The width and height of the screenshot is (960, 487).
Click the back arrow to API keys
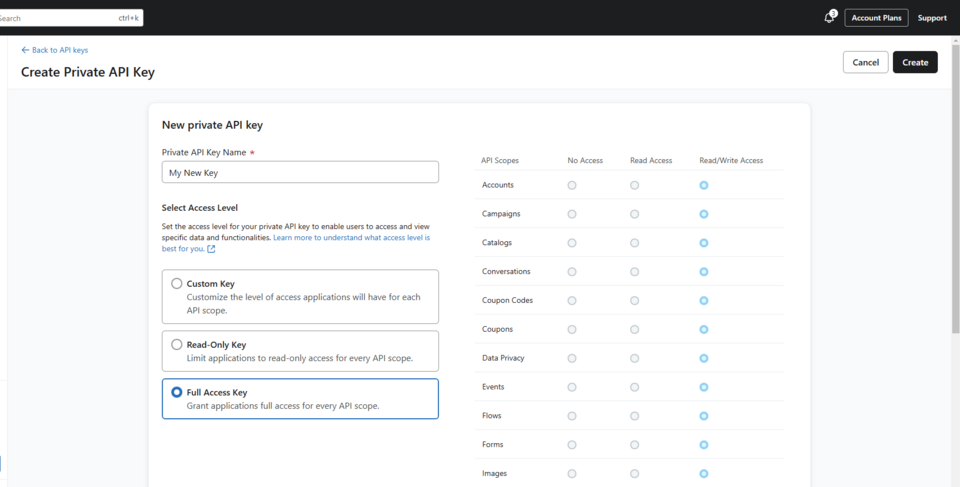click(26, 50)
